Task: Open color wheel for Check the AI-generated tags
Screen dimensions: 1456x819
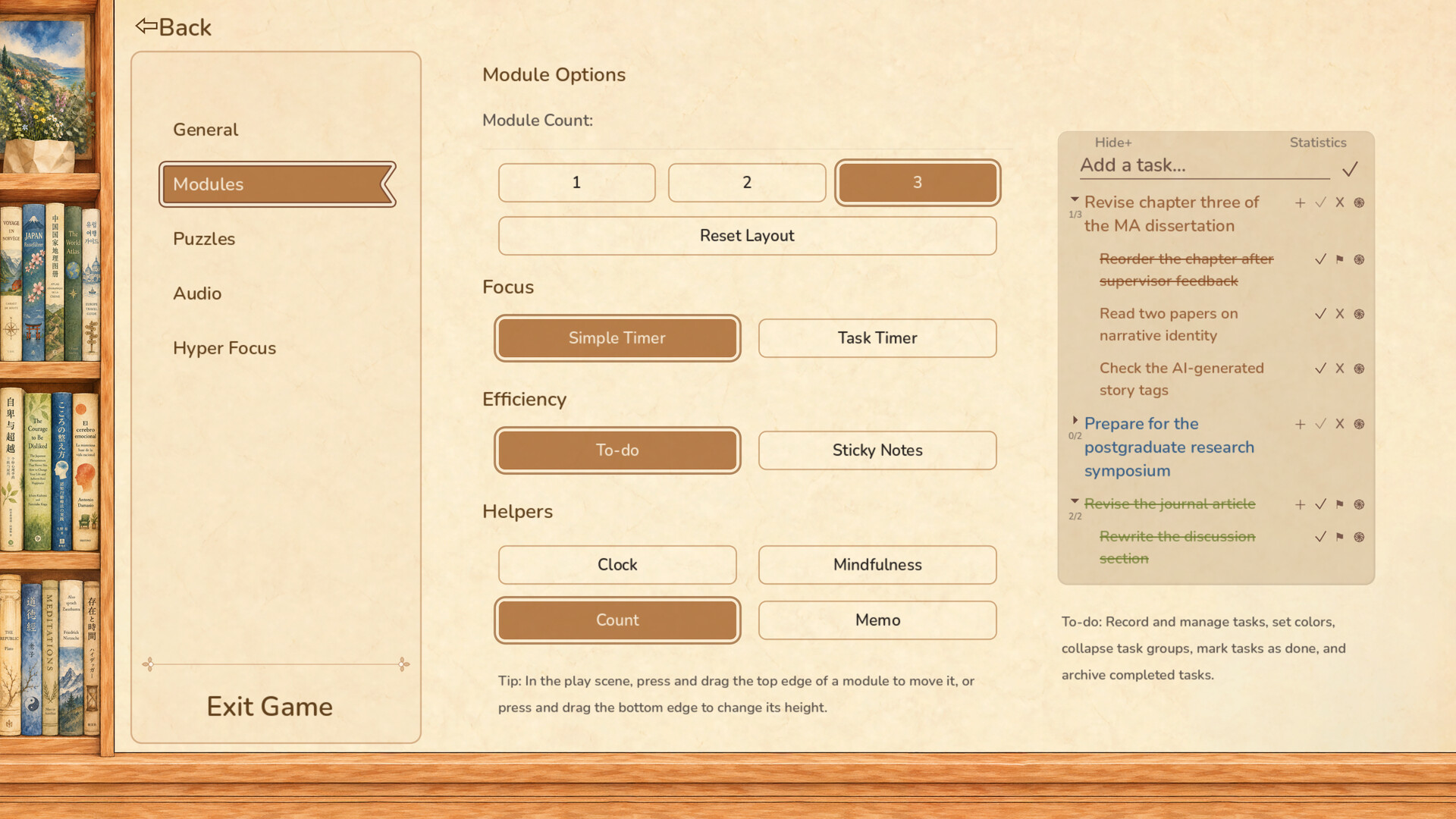Action: tap(1359, 369)
